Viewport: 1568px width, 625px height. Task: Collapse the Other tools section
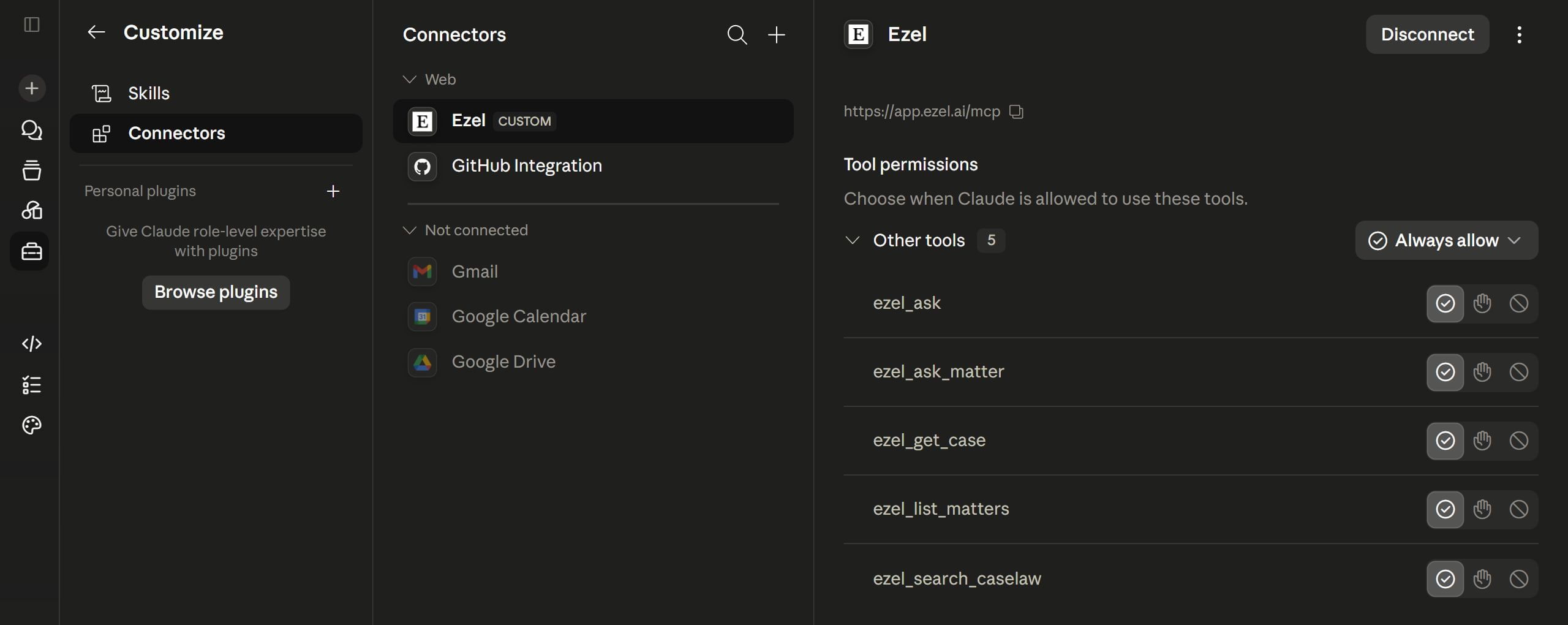coord(852,240)
